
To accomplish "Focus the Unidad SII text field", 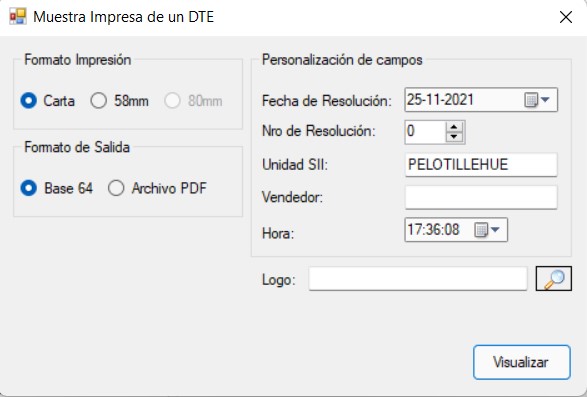I will coord(481,165).
